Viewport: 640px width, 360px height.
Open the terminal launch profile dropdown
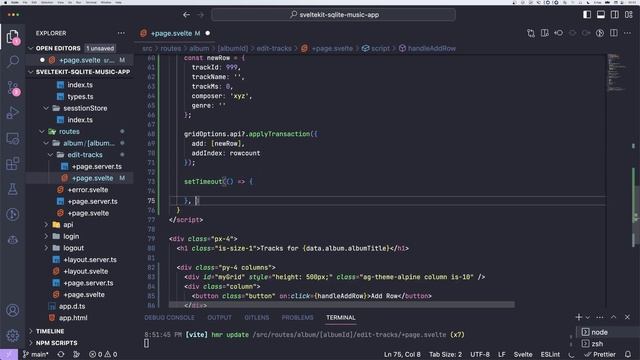[588, 317]
